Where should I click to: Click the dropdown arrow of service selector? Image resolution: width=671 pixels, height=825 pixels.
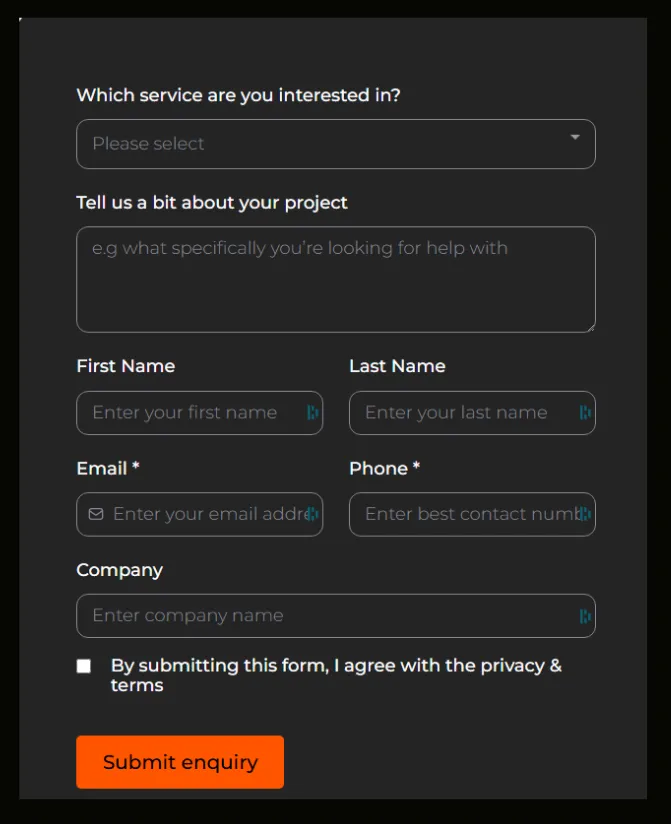(575, 137)
